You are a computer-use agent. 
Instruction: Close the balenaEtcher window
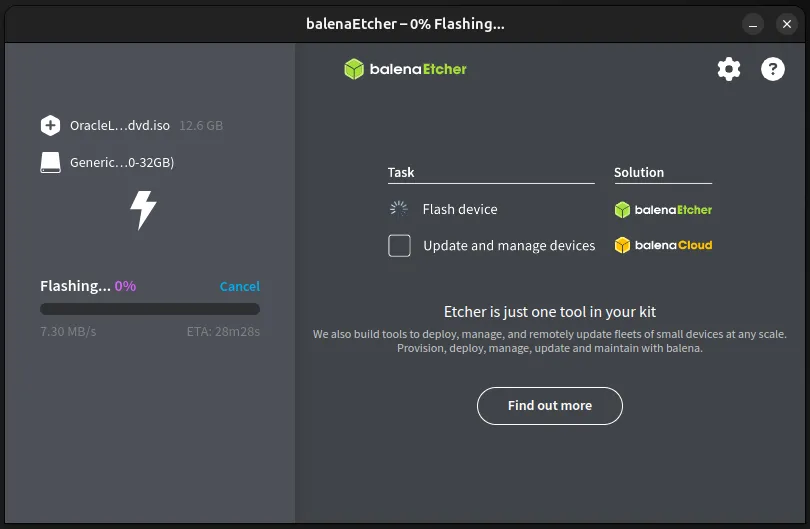point(787,24)
